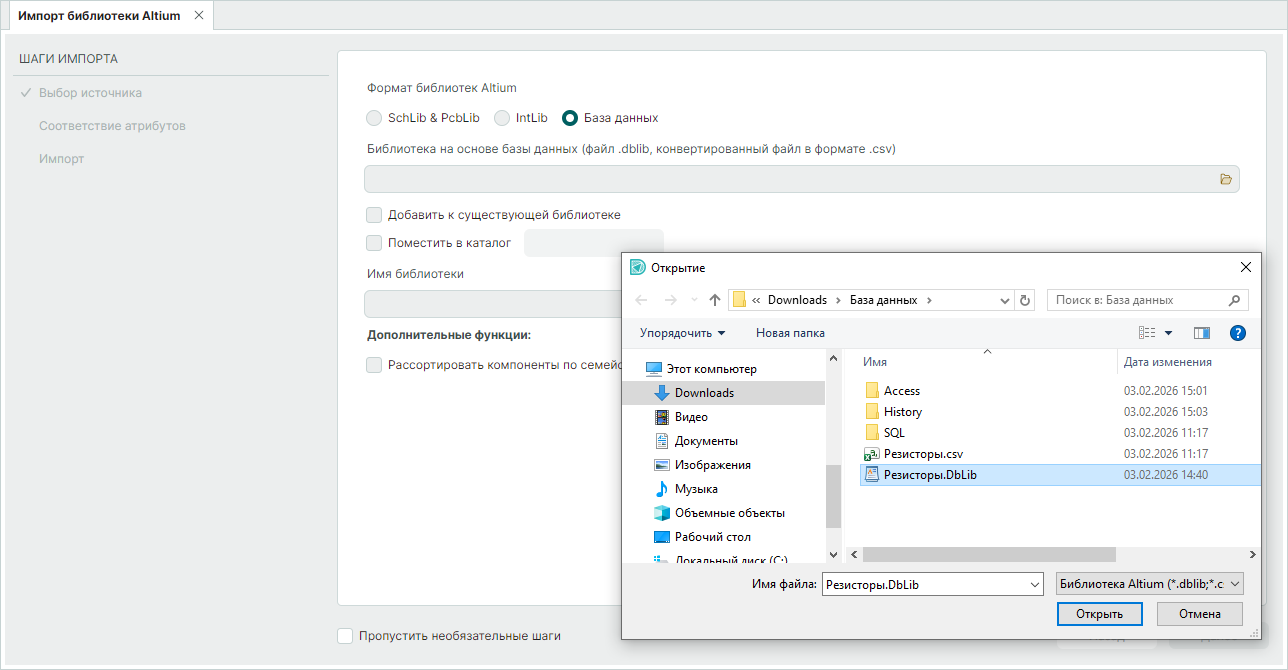Click the Отмена button

click(1199, 614)
